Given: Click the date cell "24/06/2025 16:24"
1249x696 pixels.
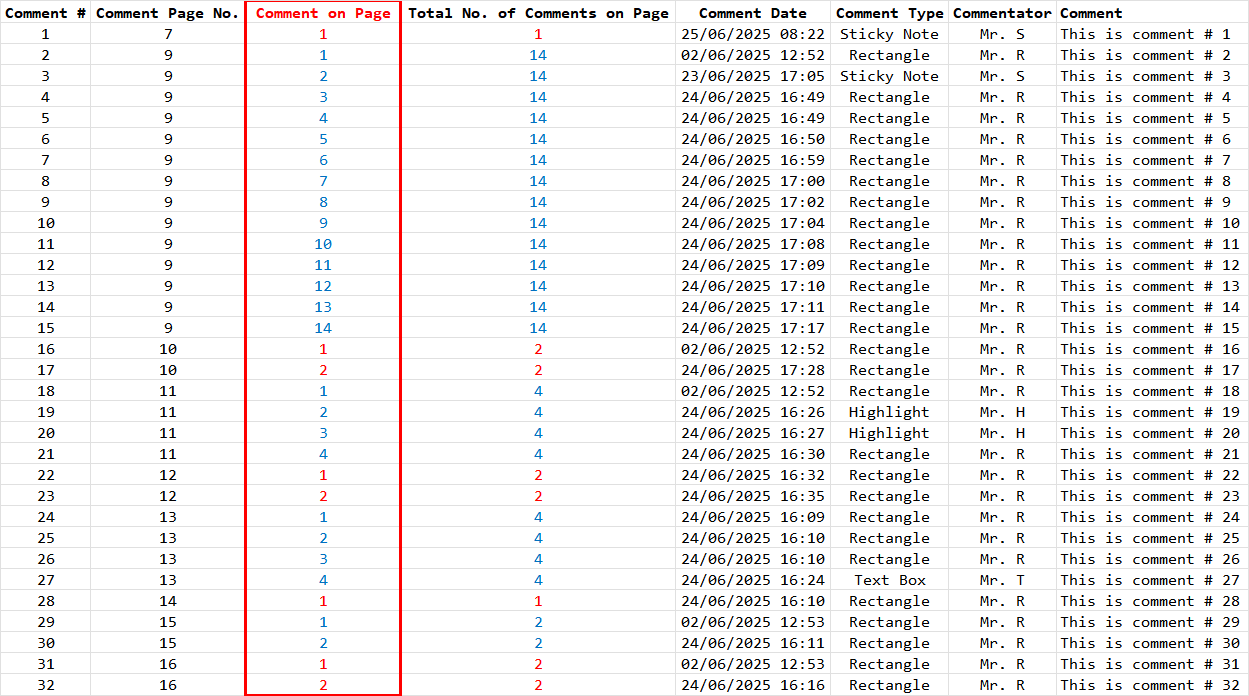Looking at the screenshot, I should click(753, 580).
